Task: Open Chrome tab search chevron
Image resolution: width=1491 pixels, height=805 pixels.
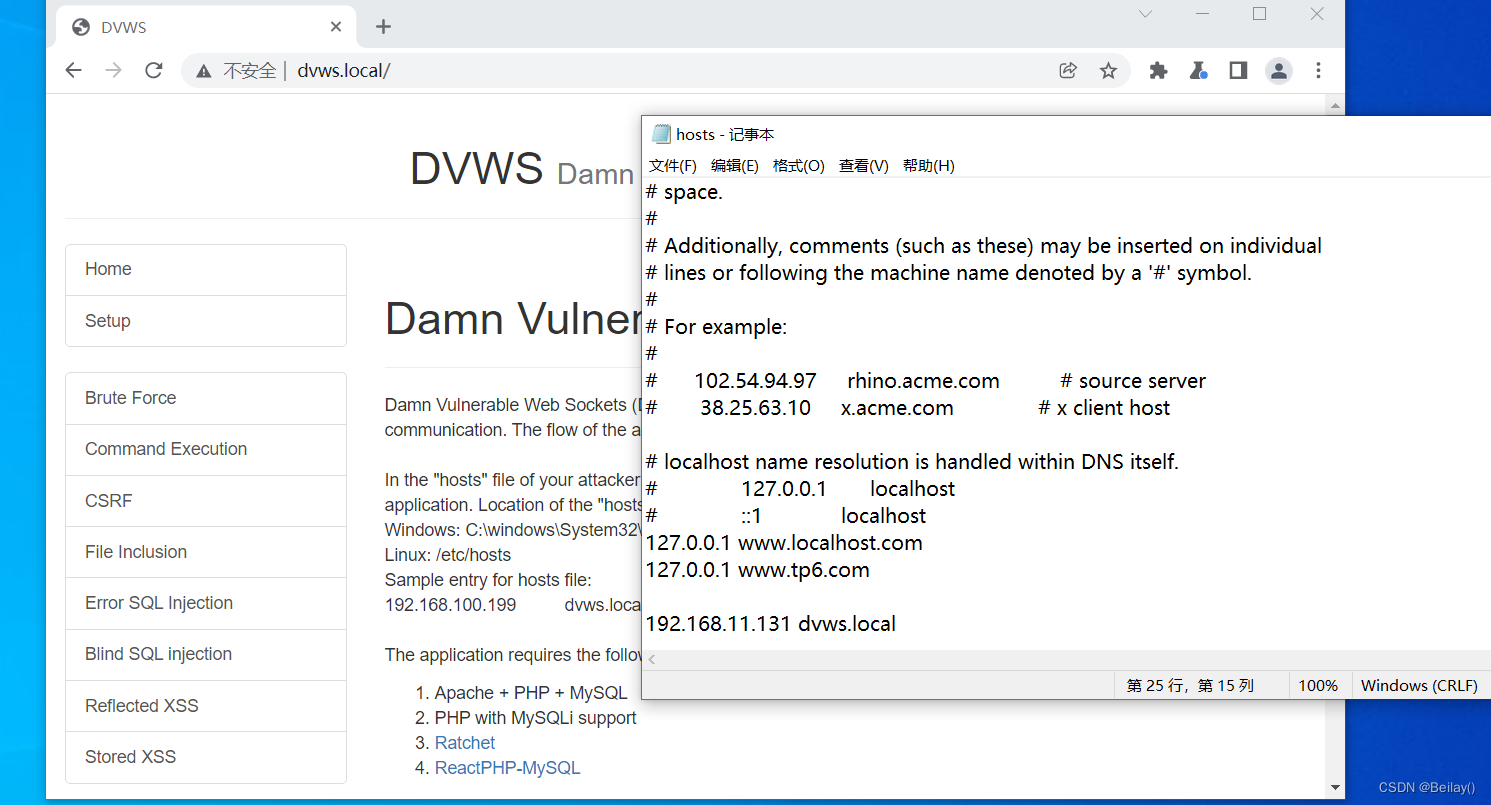Action: click(1145, 14)
